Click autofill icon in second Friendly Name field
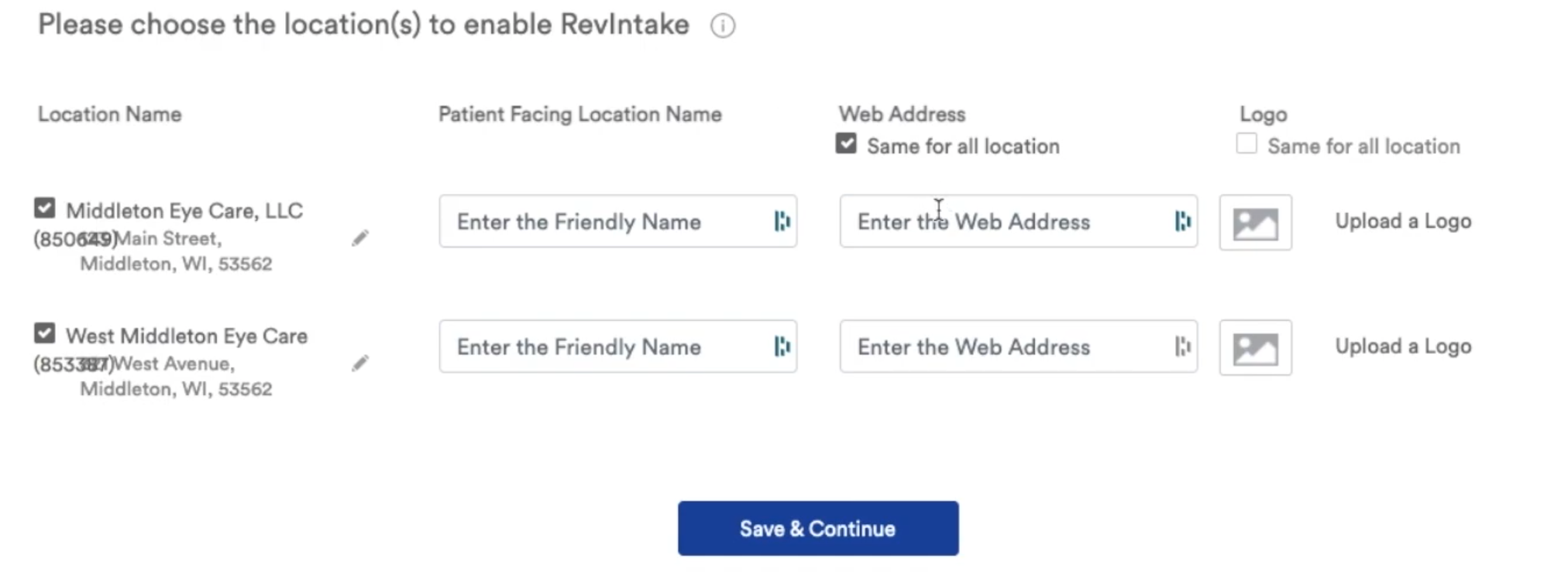 point(782,346)
